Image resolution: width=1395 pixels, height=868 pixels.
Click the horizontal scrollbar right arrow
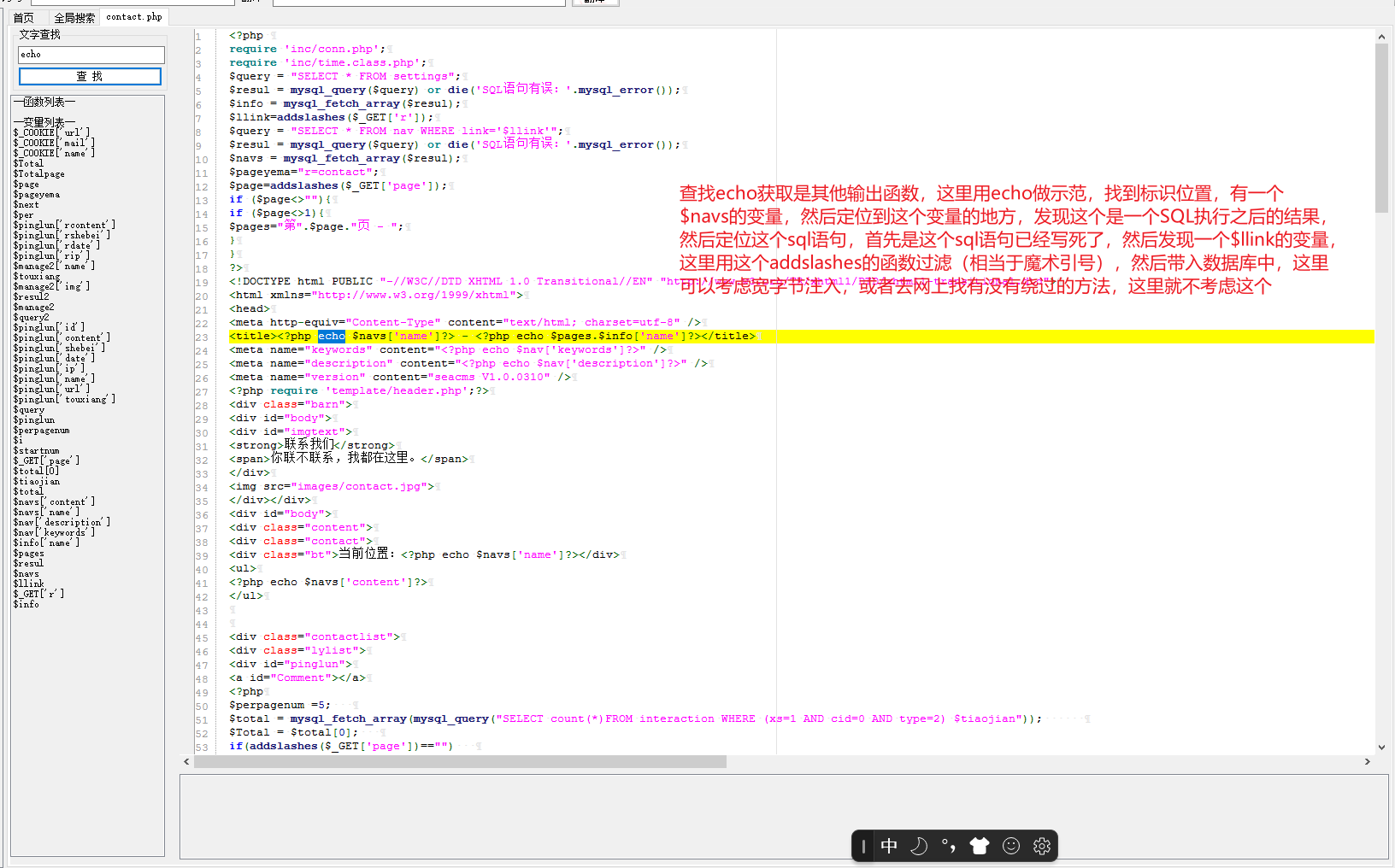pos(1367,761)
